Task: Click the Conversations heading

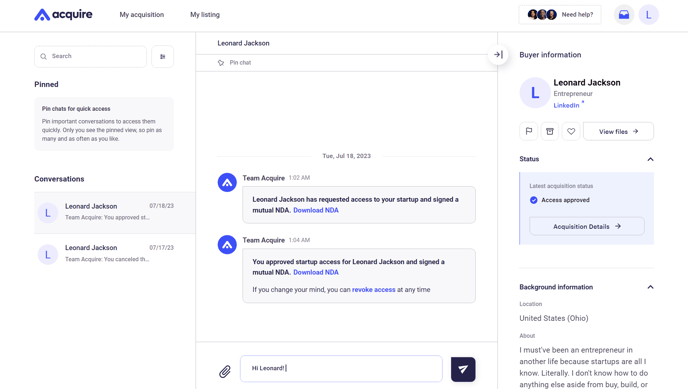Action: (x=59, y=179)
